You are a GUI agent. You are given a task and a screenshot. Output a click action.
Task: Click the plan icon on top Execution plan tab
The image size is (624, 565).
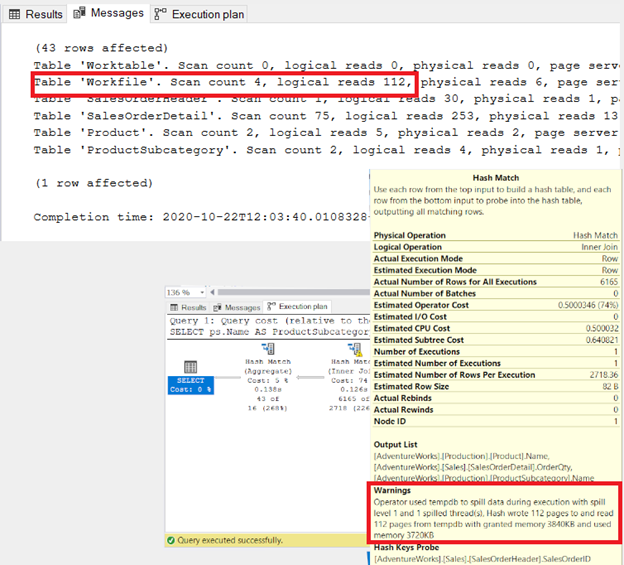tap(160, 14)
